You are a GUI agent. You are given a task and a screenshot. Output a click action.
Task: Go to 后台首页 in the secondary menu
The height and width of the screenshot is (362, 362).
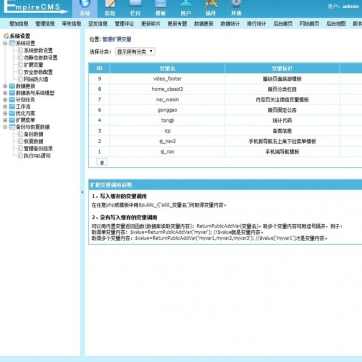click(x=283, y=24)
